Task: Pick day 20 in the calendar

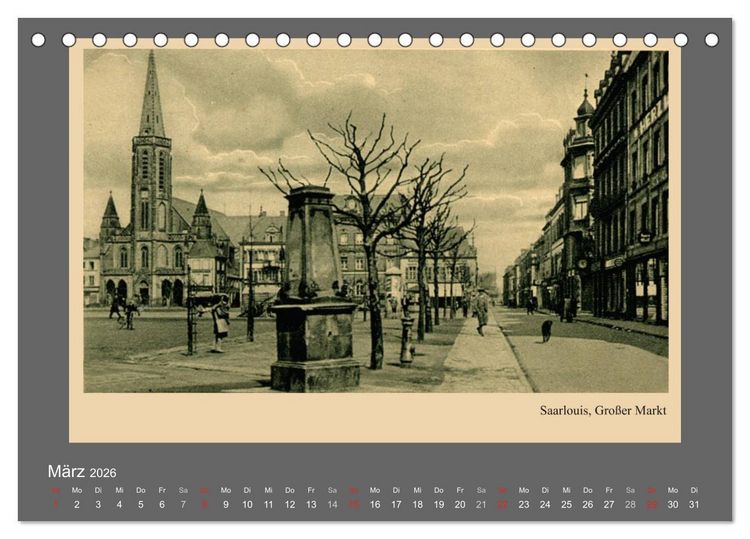Action: [460, 505]
